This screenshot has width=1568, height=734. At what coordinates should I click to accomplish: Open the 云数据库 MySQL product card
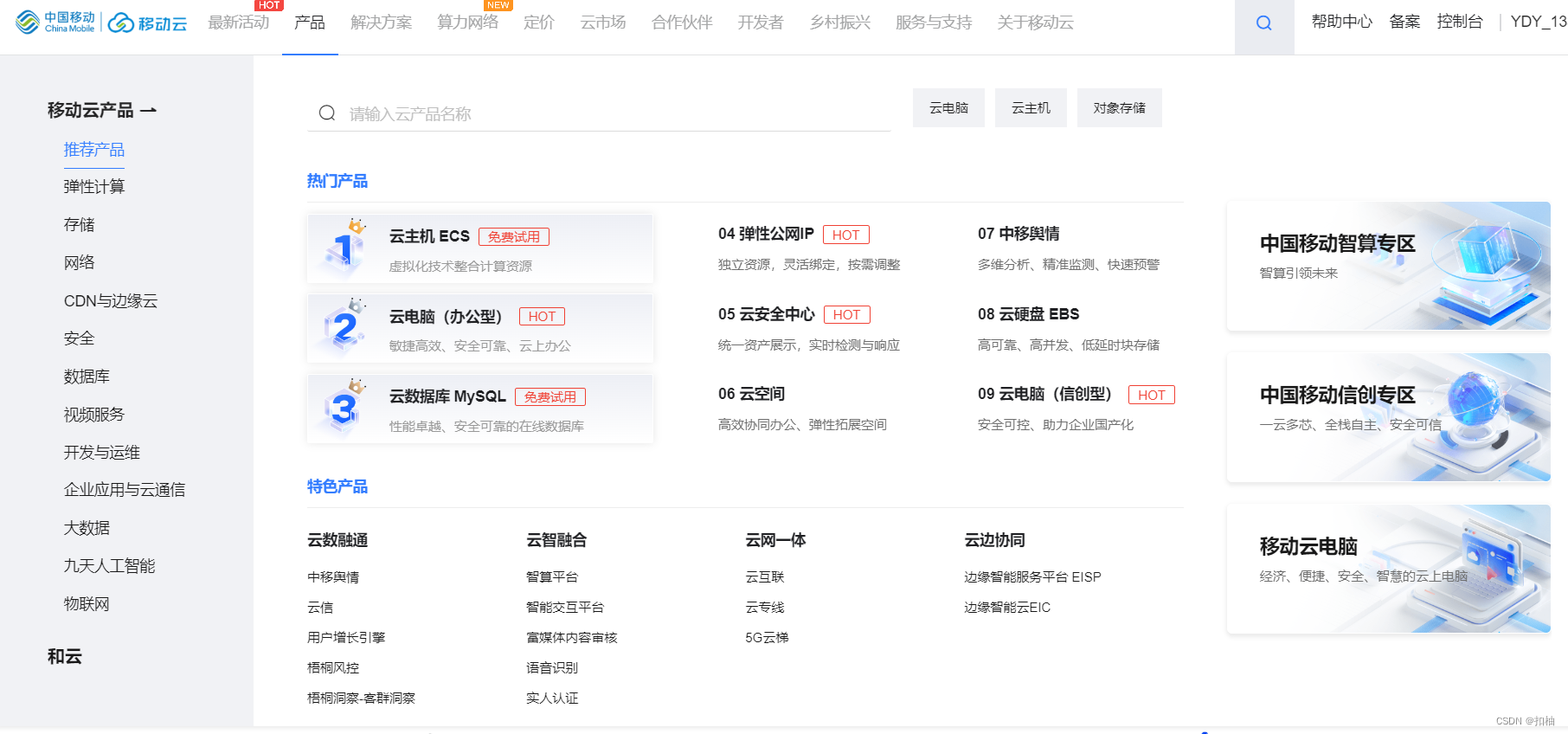tap(480, 409)
